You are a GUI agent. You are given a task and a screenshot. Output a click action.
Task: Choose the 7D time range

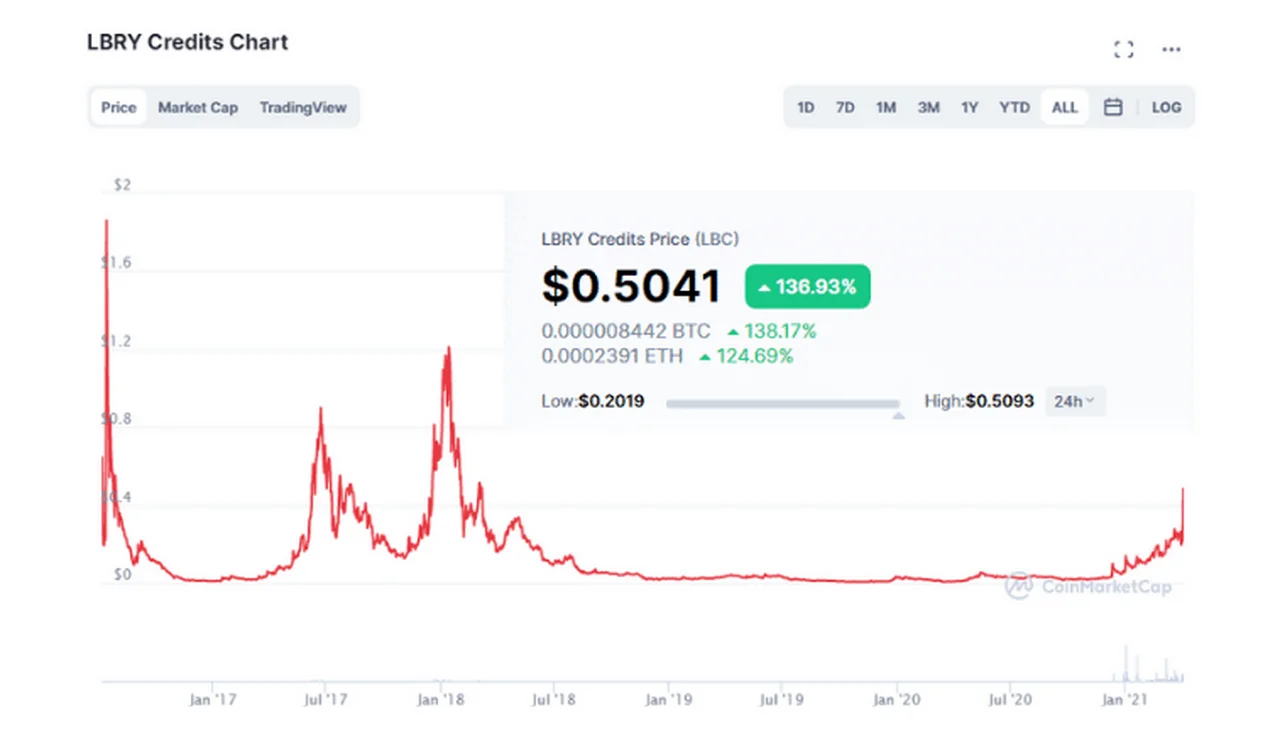pos(845,107)
